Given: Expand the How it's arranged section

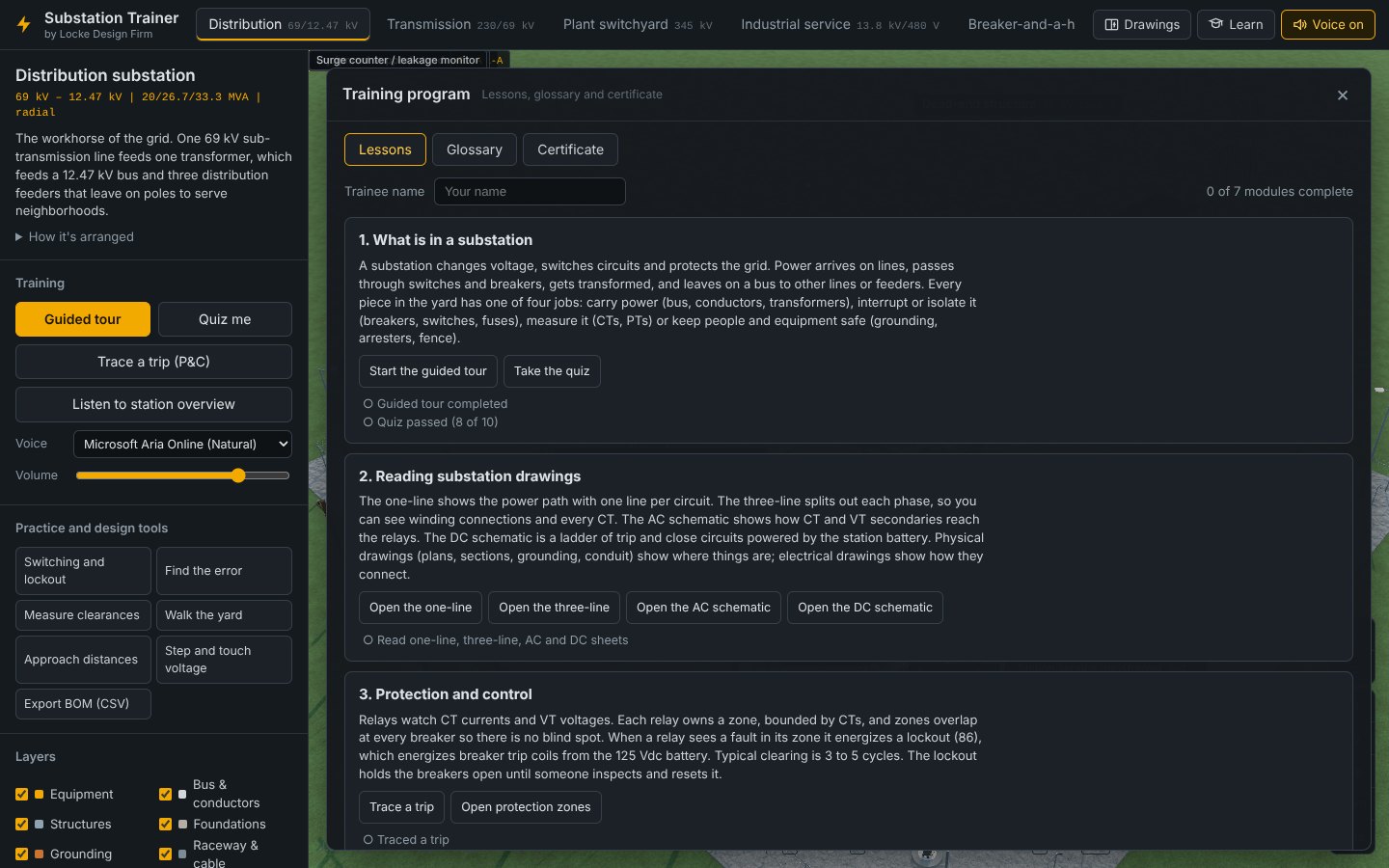Looking at the screenshot, I should coord(74,236).
